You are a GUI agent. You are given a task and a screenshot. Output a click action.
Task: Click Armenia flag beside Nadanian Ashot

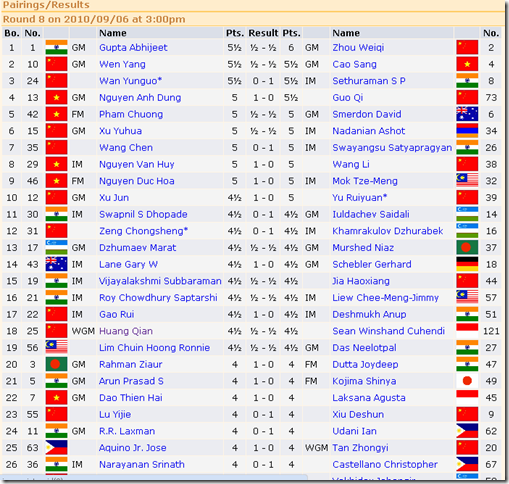[x=467, y=131]
